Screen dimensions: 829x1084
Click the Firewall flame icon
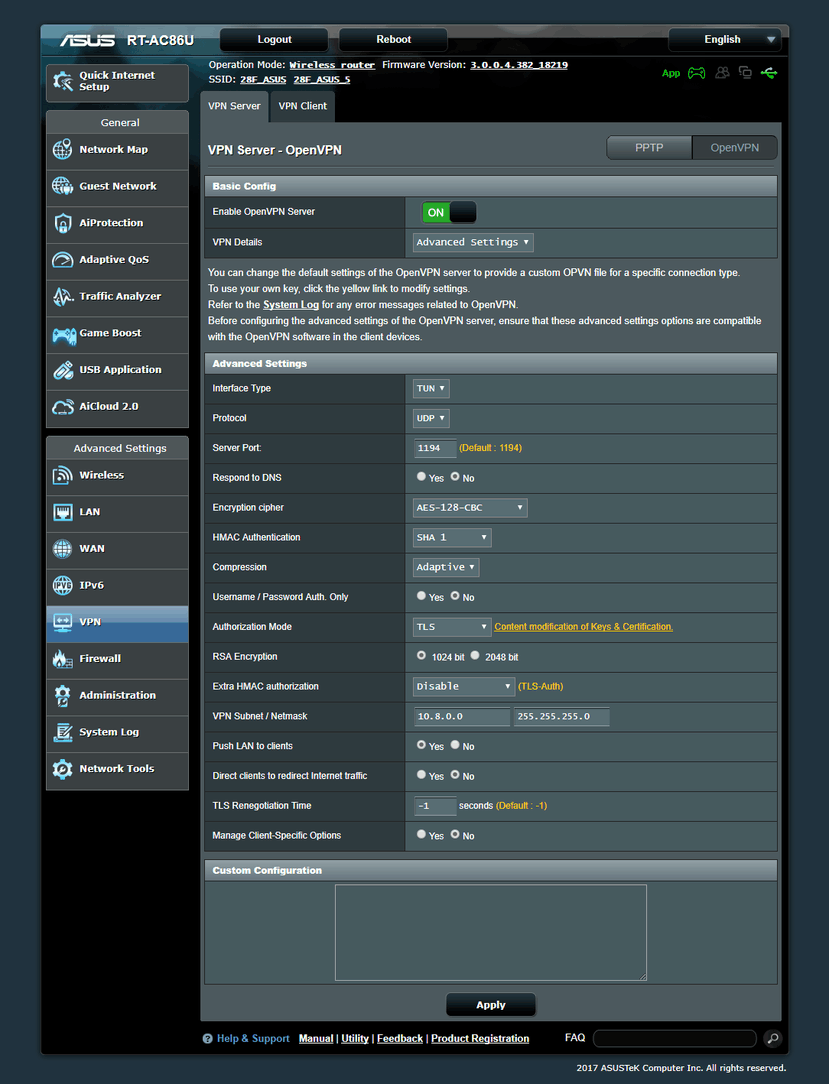point(62,659)
